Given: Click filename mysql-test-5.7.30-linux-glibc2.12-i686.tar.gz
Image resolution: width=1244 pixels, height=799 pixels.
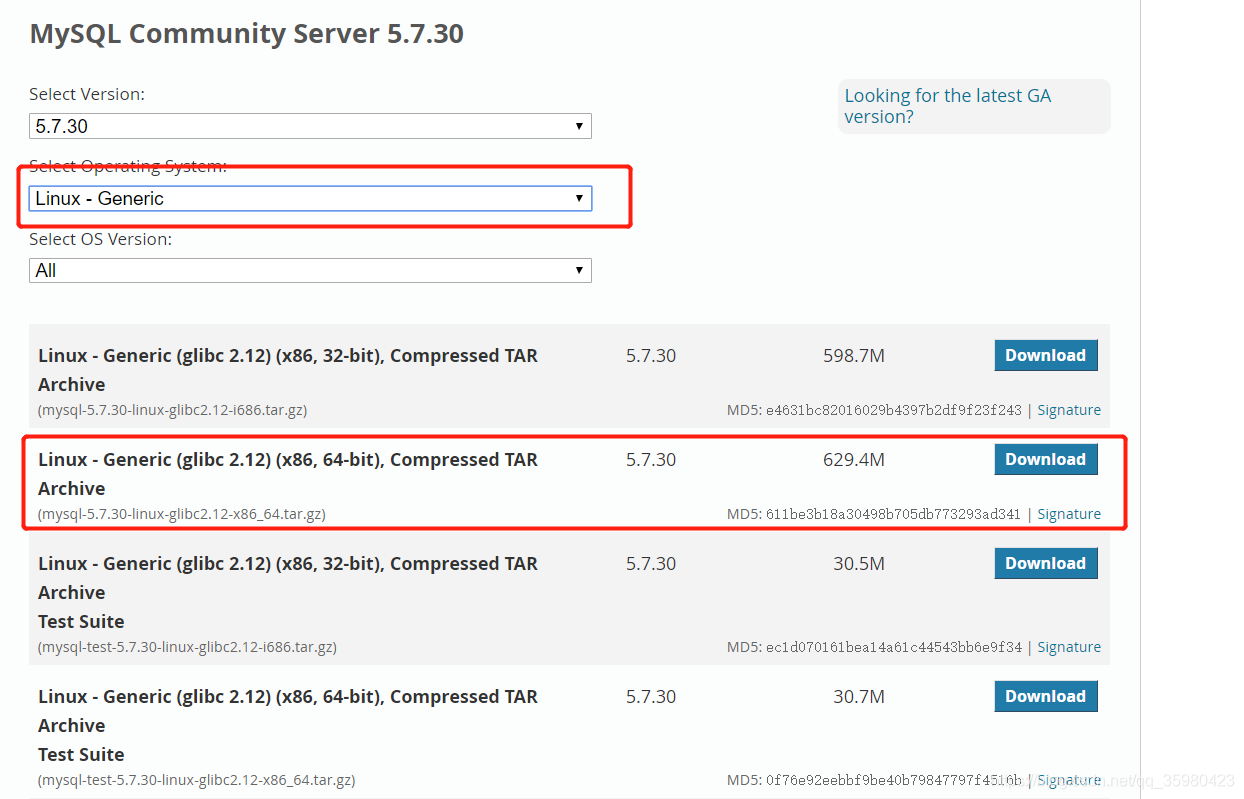Looking at the screenshot, I should click(x=187, y=647).
